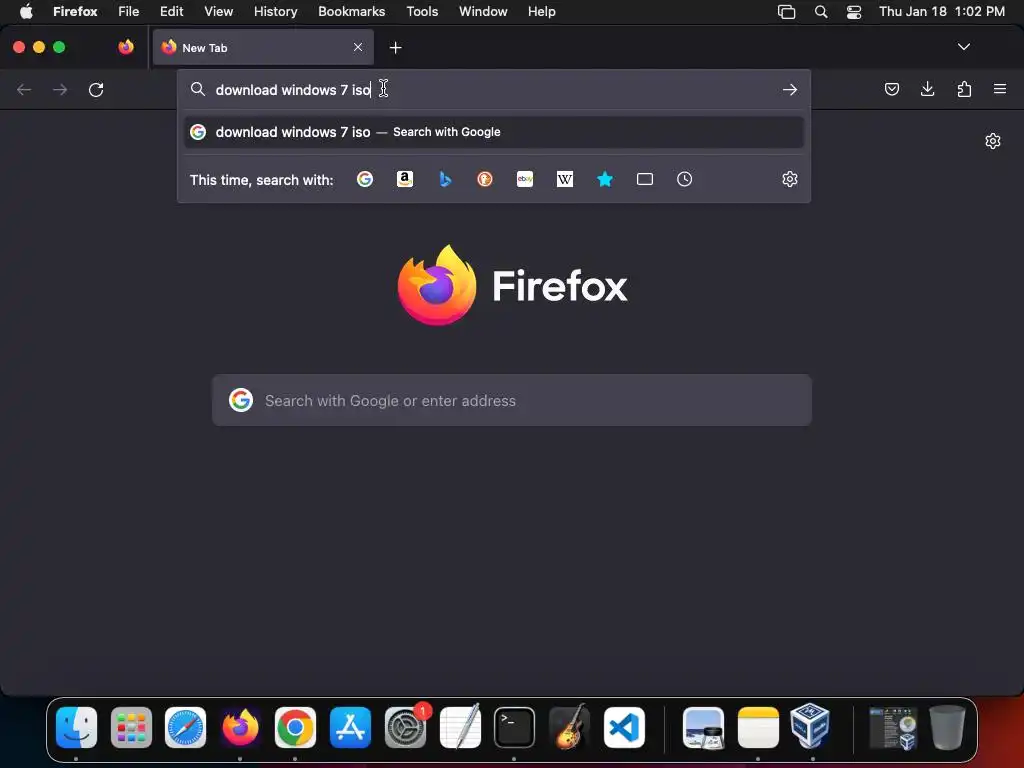Open VirtualBox from the Dock
The height and width of the screenshot is (768, 1024).
pyautogui.click(x=810, y=726)
